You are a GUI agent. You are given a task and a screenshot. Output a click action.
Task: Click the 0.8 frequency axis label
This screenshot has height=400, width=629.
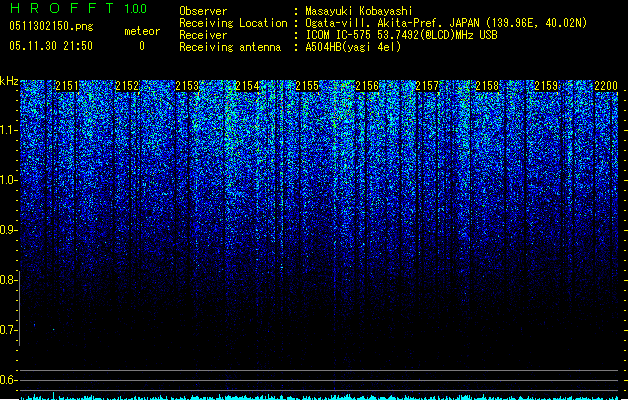[8, 280]
